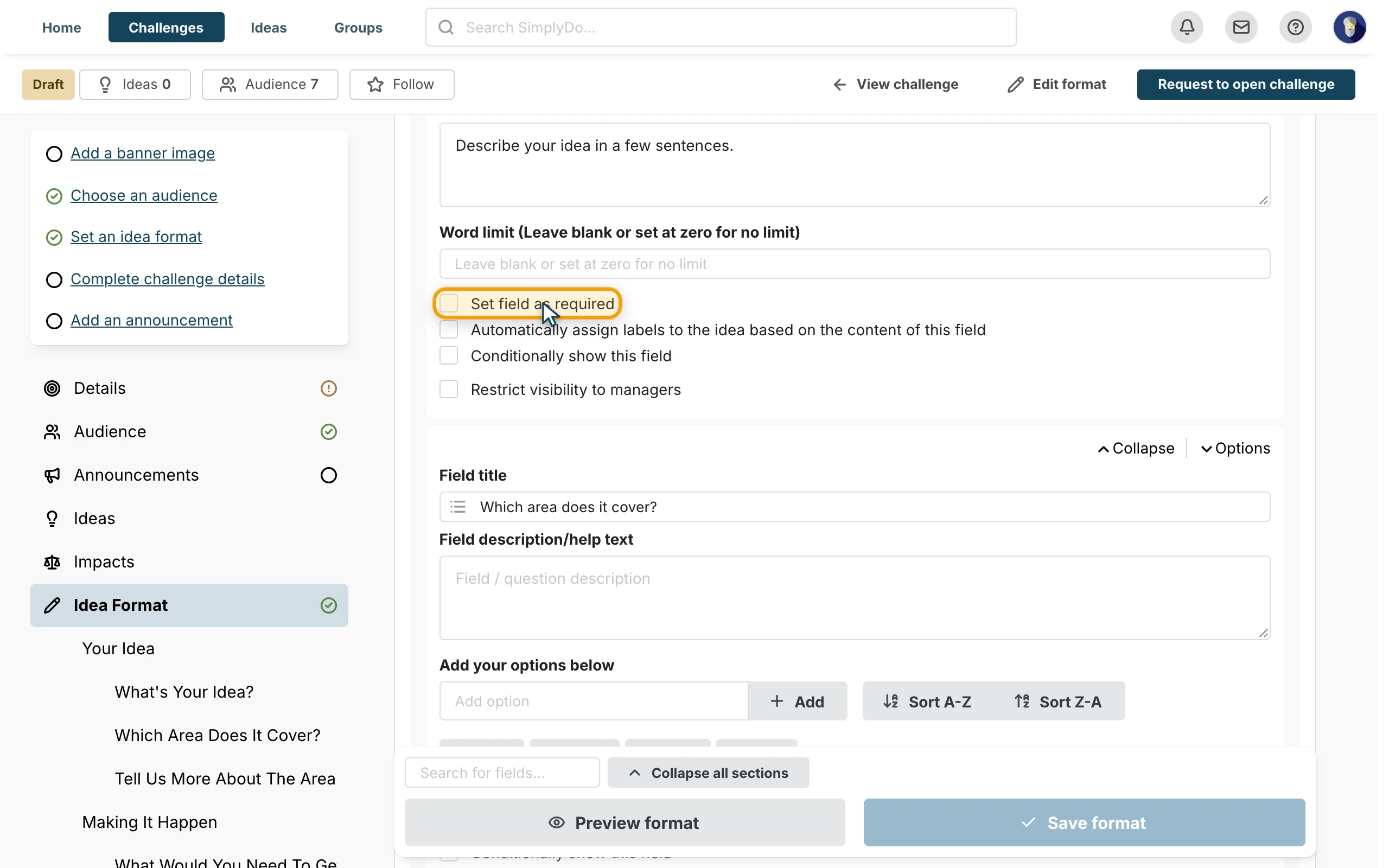The height and width of the screenshot is (868, 1389).
Task: Toggle automatically assign labels checkbox
Action: coord(449,329)
